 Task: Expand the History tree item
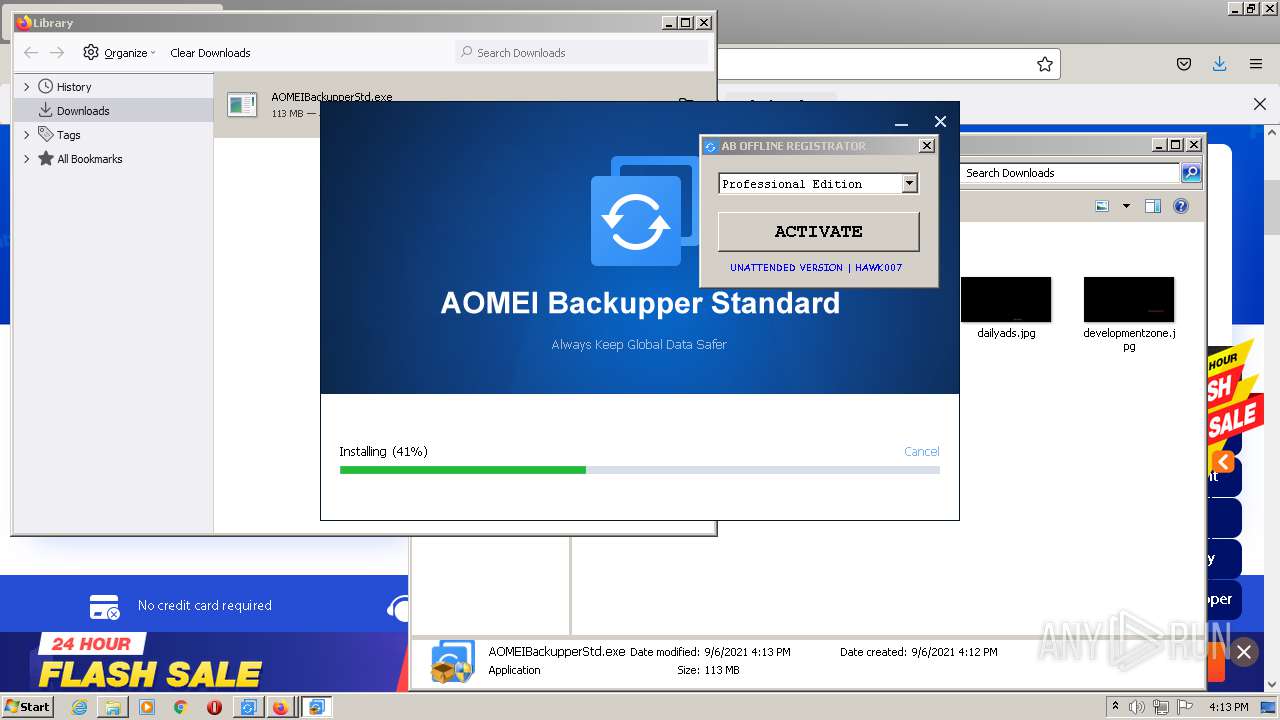pos(27,87)
